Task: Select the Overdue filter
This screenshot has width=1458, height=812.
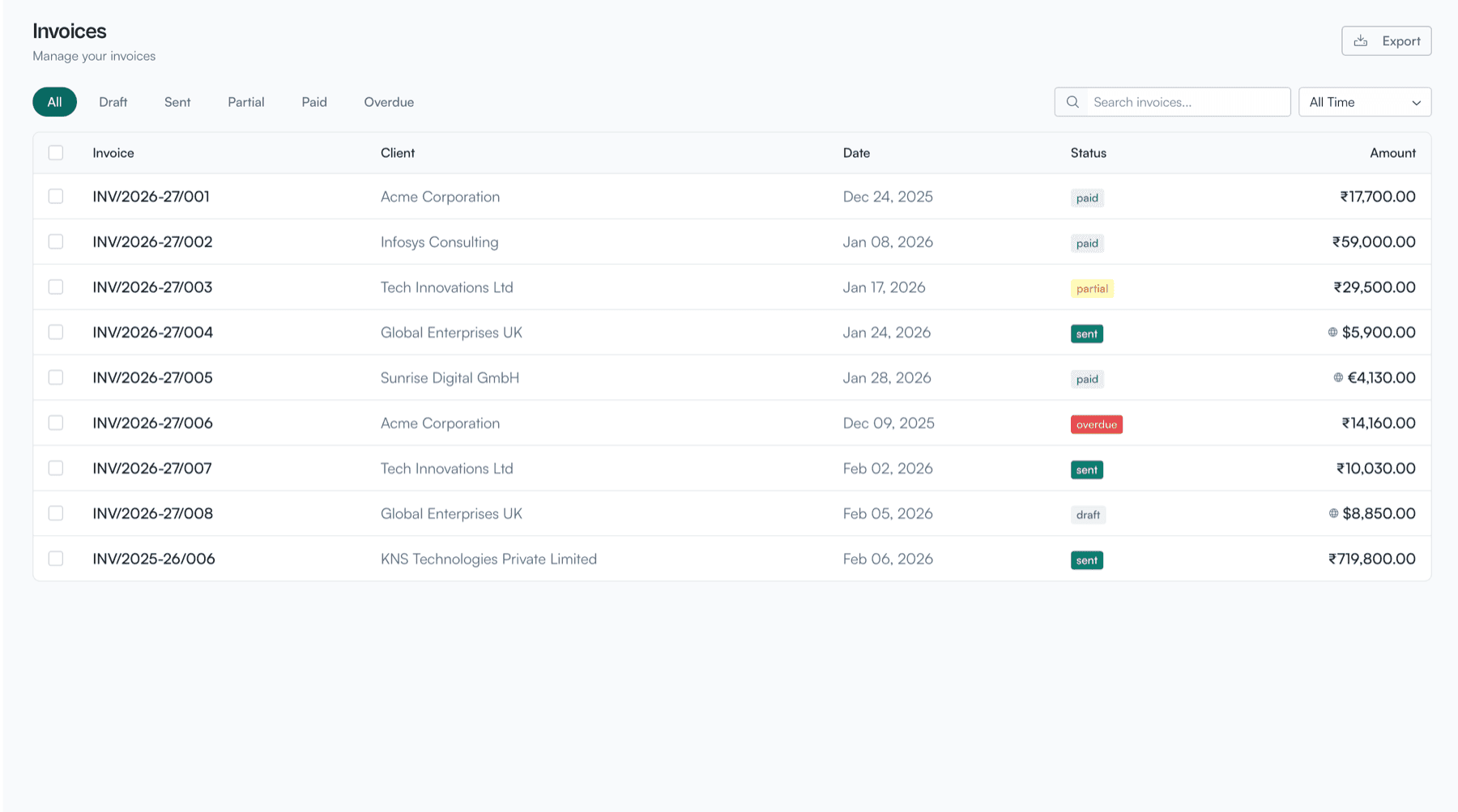Action: (x=389, y=102)
